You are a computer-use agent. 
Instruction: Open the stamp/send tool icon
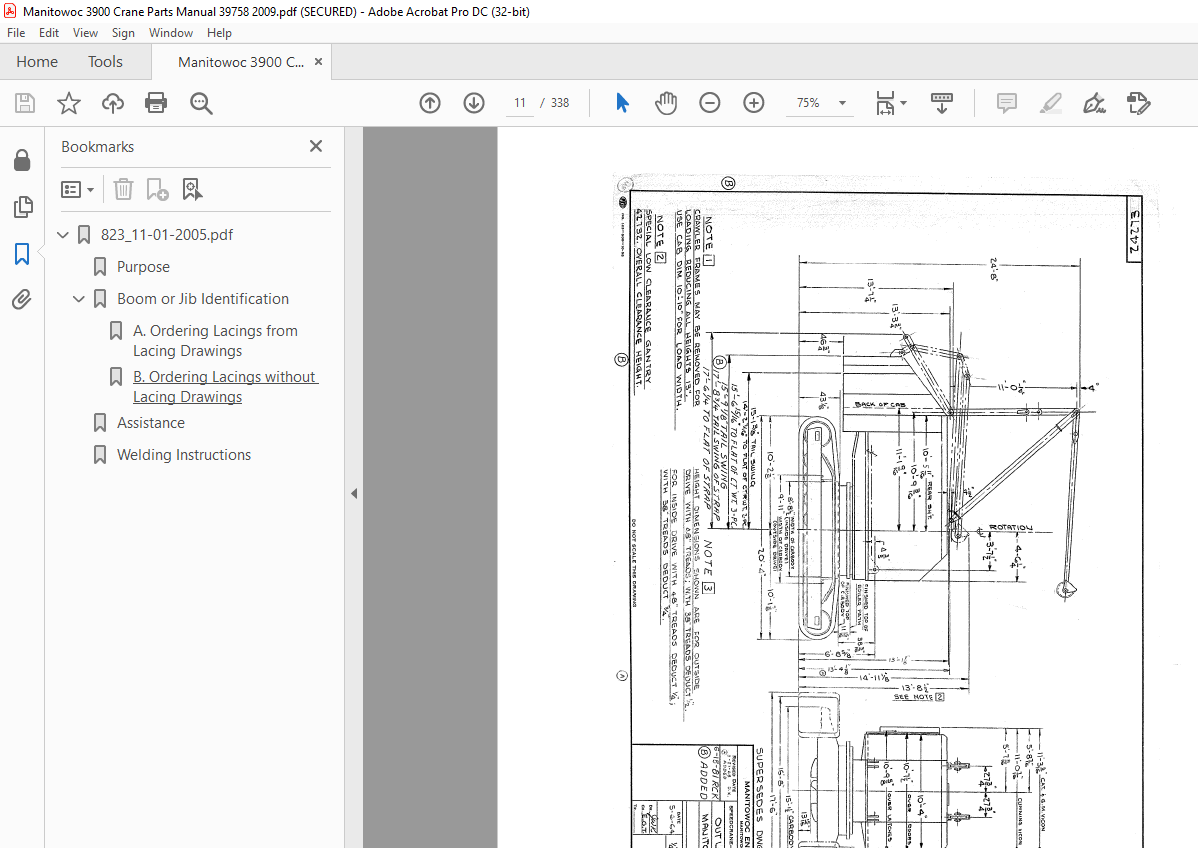pyautogui.click(x=1138, y=103)
